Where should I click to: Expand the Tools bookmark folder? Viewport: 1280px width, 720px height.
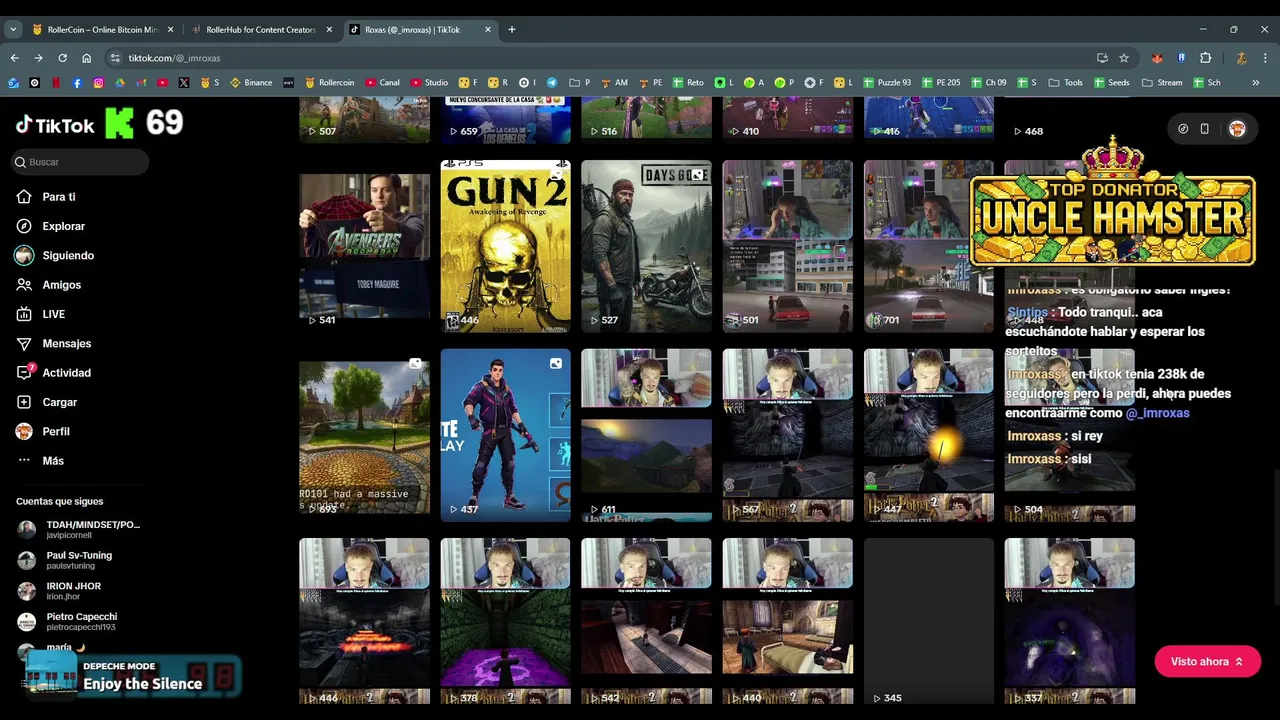point(1065,83)
